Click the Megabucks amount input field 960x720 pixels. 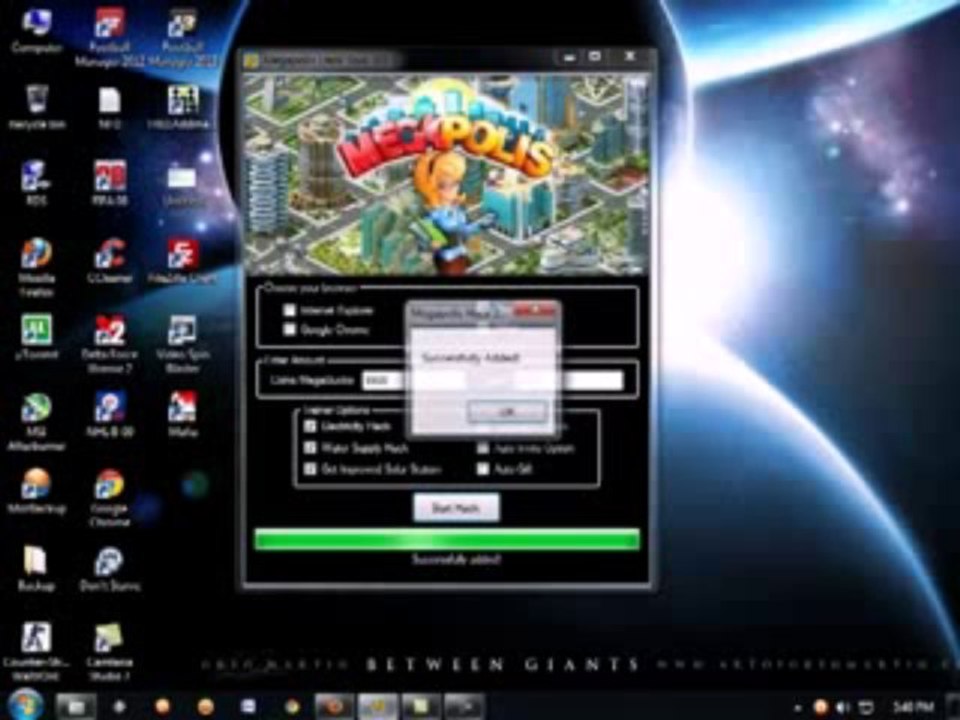[492, 380]
